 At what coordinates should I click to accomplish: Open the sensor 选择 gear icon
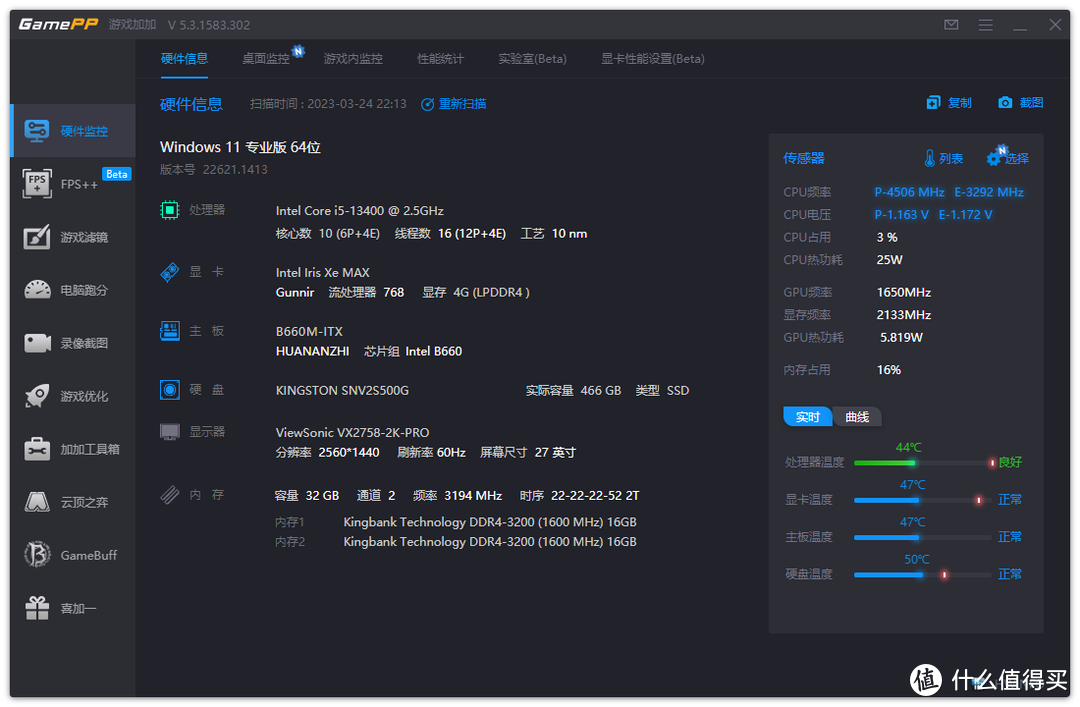(x=994, y=157)
